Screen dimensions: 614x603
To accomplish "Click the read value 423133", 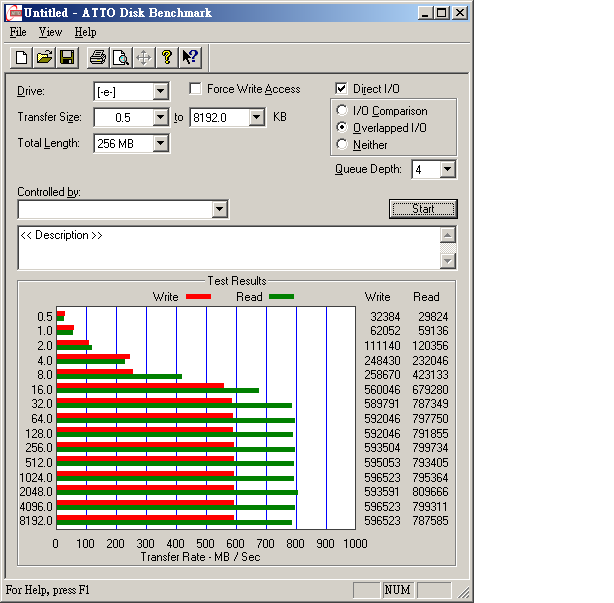I will [430, 375].
